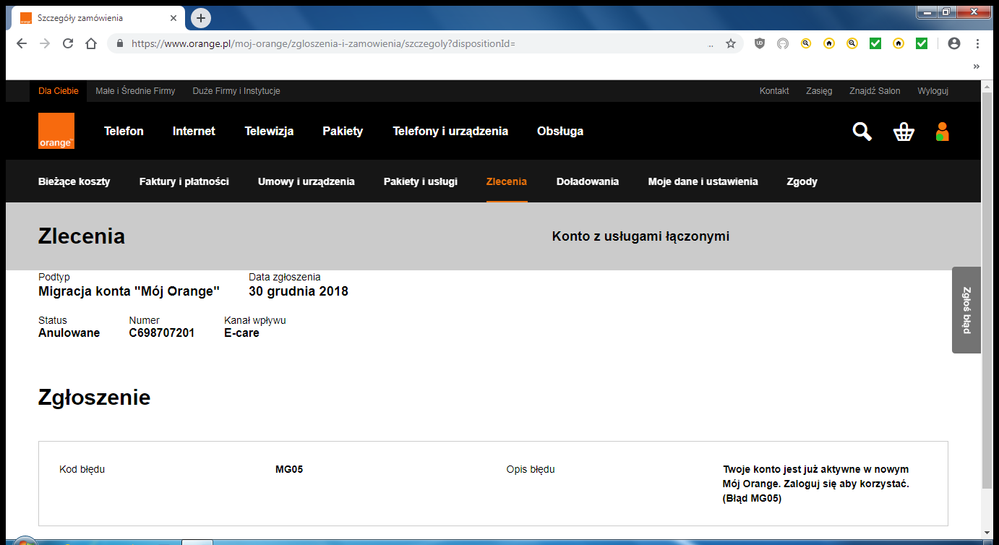This screenshot has height=545, width=999.
Task: Click the browser forward arrow
Action: pyautogui.click(x=45, y=43)
